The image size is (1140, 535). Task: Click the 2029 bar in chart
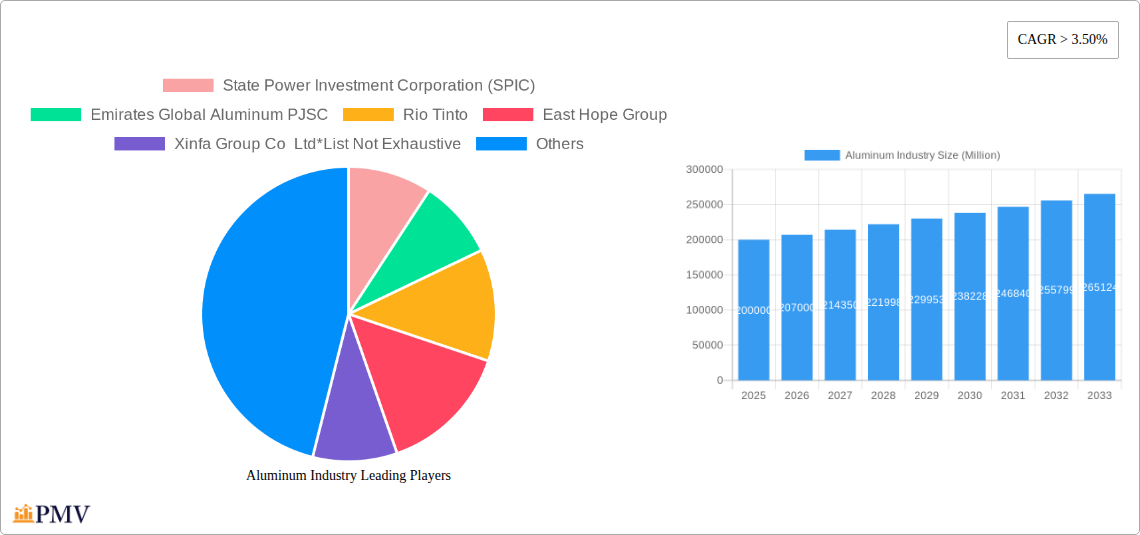point(926,299)
